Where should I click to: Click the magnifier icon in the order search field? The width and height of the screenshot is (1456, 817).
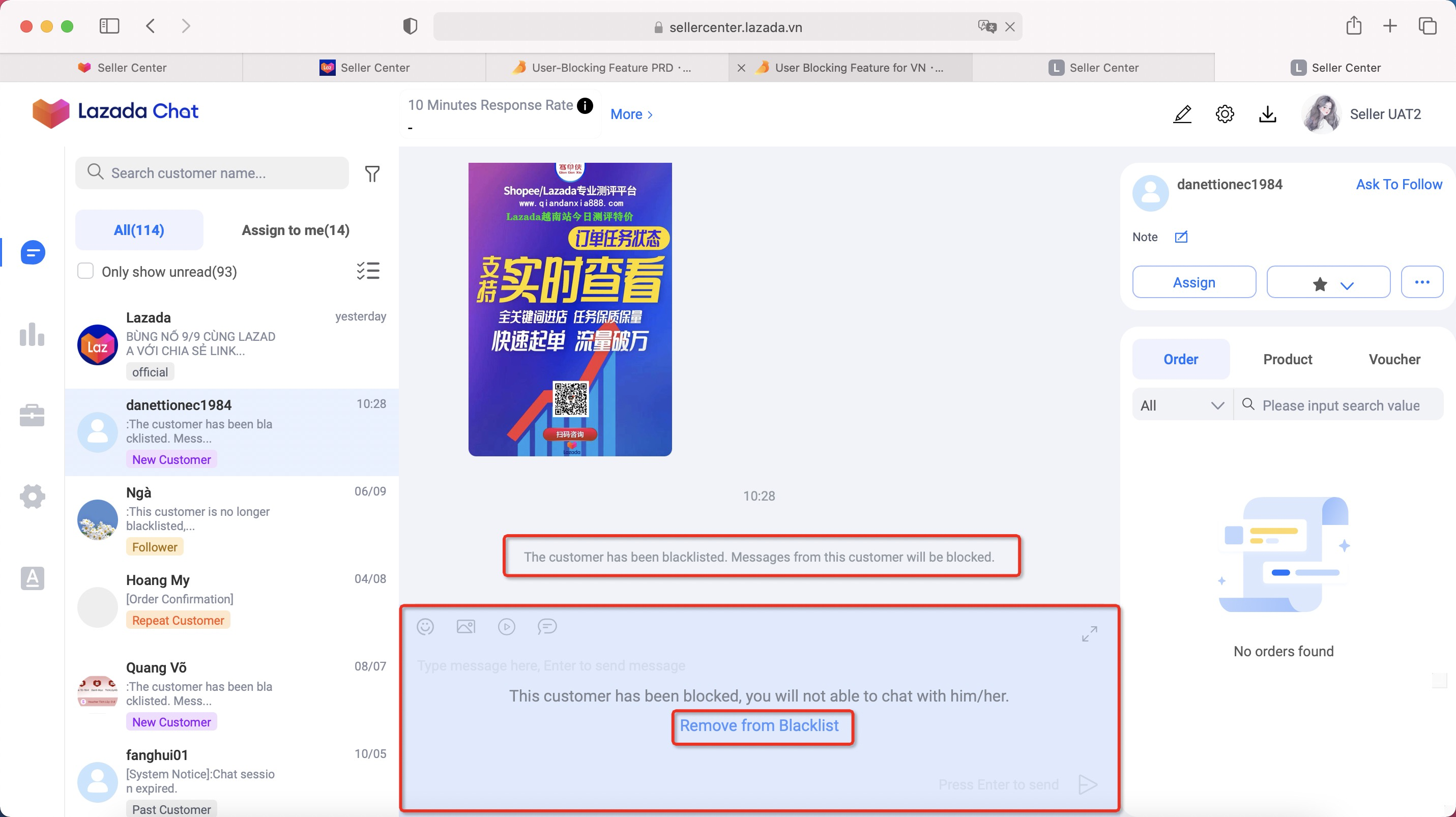pos(1248,404)
